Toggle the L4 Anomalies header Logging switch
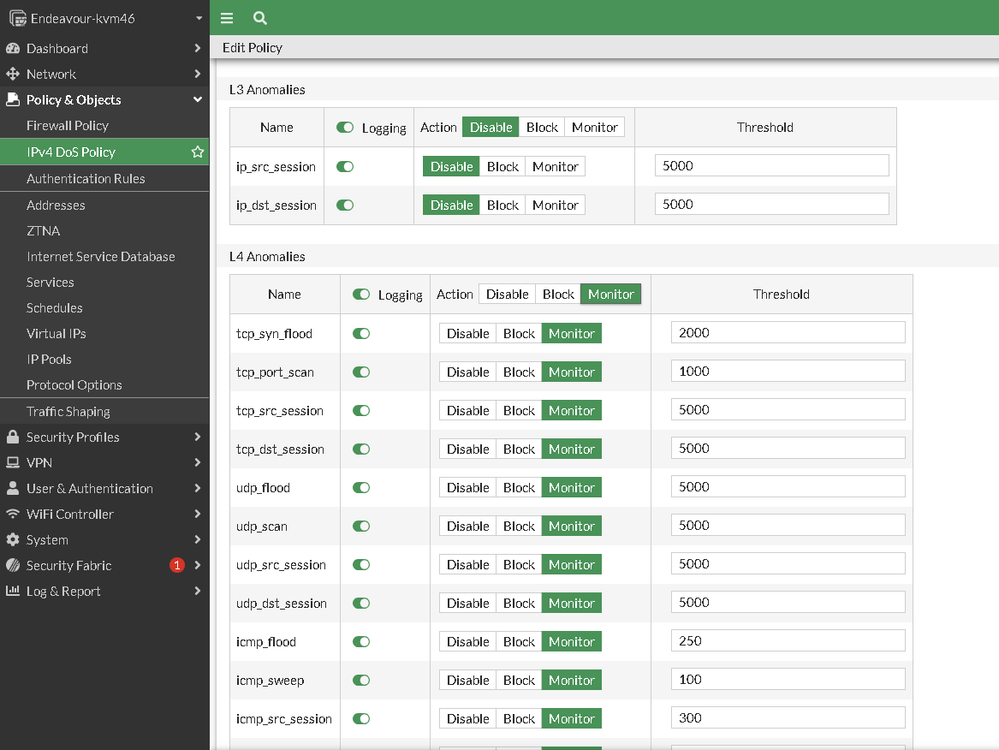999x750 pixels. (361, 295)
